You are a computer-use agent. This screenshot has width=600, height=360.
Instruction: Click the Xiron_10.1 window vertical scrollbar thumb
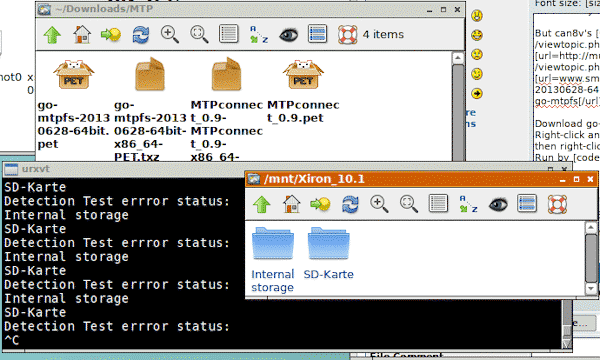tap(591, 258)
